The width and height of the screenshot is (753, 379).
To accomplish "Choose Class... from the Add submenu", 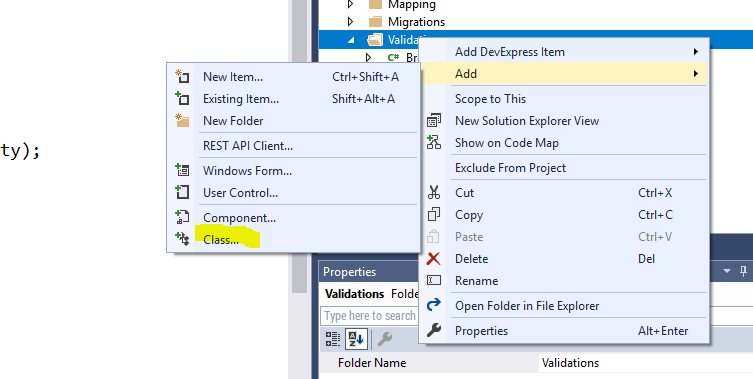I will (x=221, y=239).
